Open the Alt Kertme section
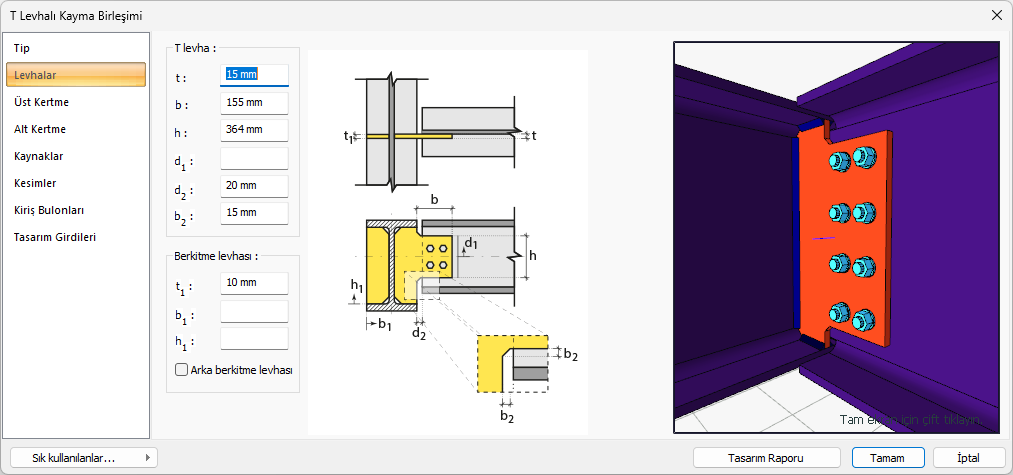The image size is (1013, 475). [76, 129]
